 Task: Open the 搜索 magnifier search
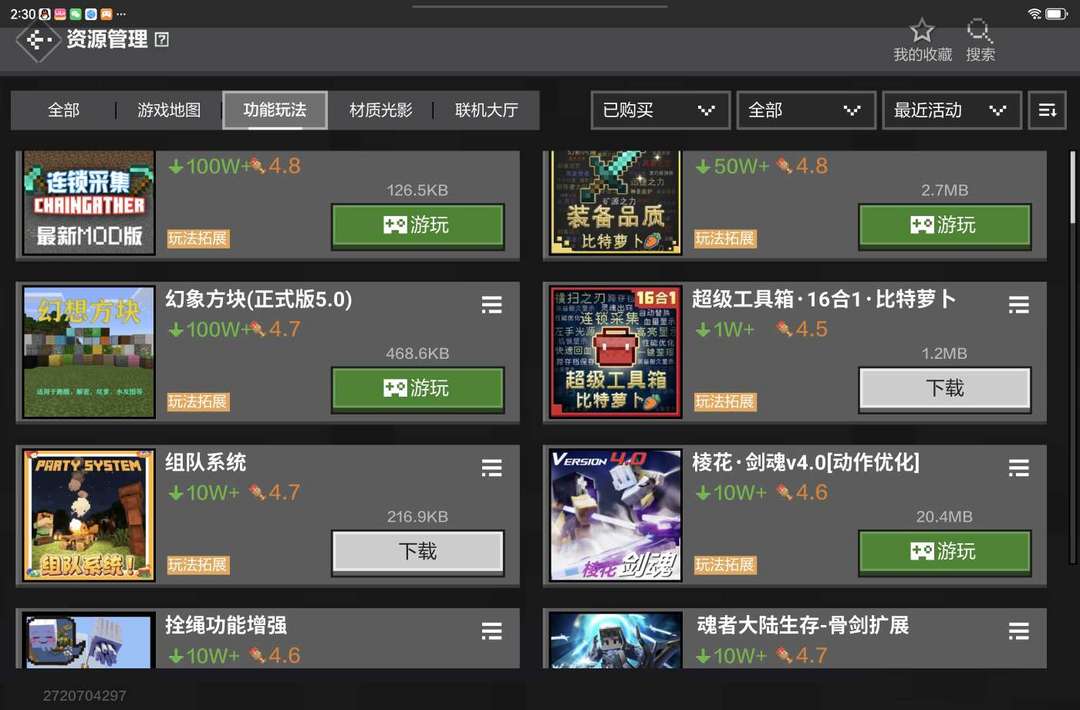pos(979,41)
